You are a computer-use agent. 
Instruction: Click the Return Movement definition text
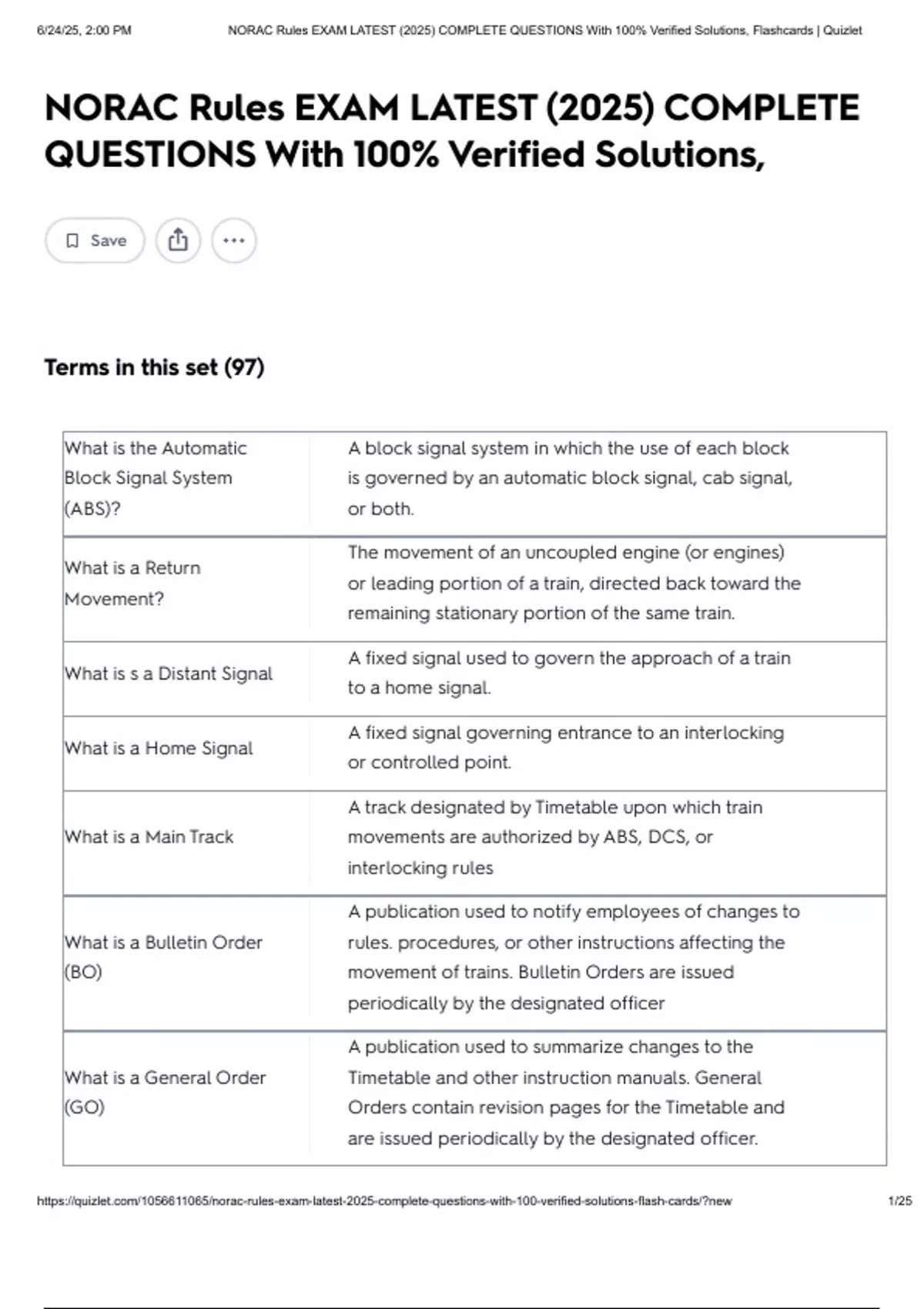pos(574,583)
